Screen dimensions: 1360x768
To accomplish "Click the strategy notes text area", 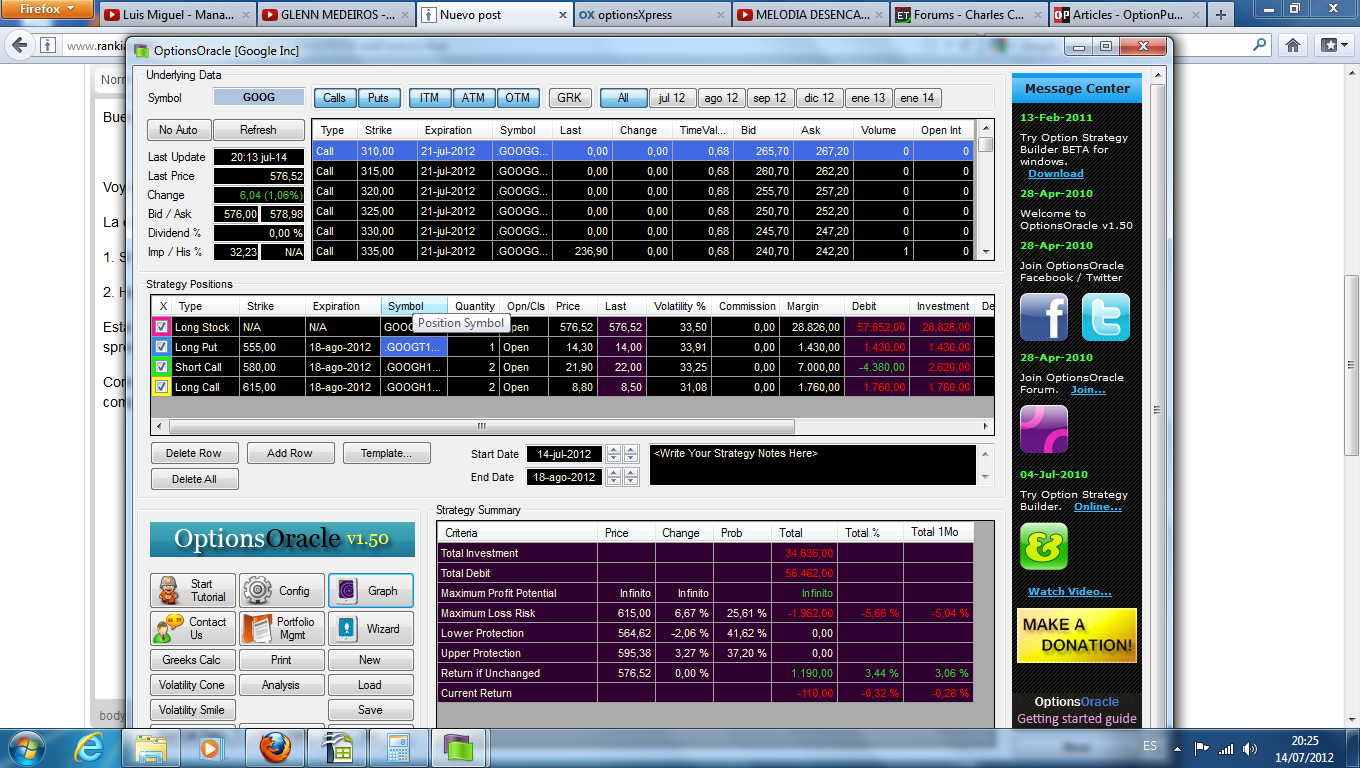I will tap(812, 465).
